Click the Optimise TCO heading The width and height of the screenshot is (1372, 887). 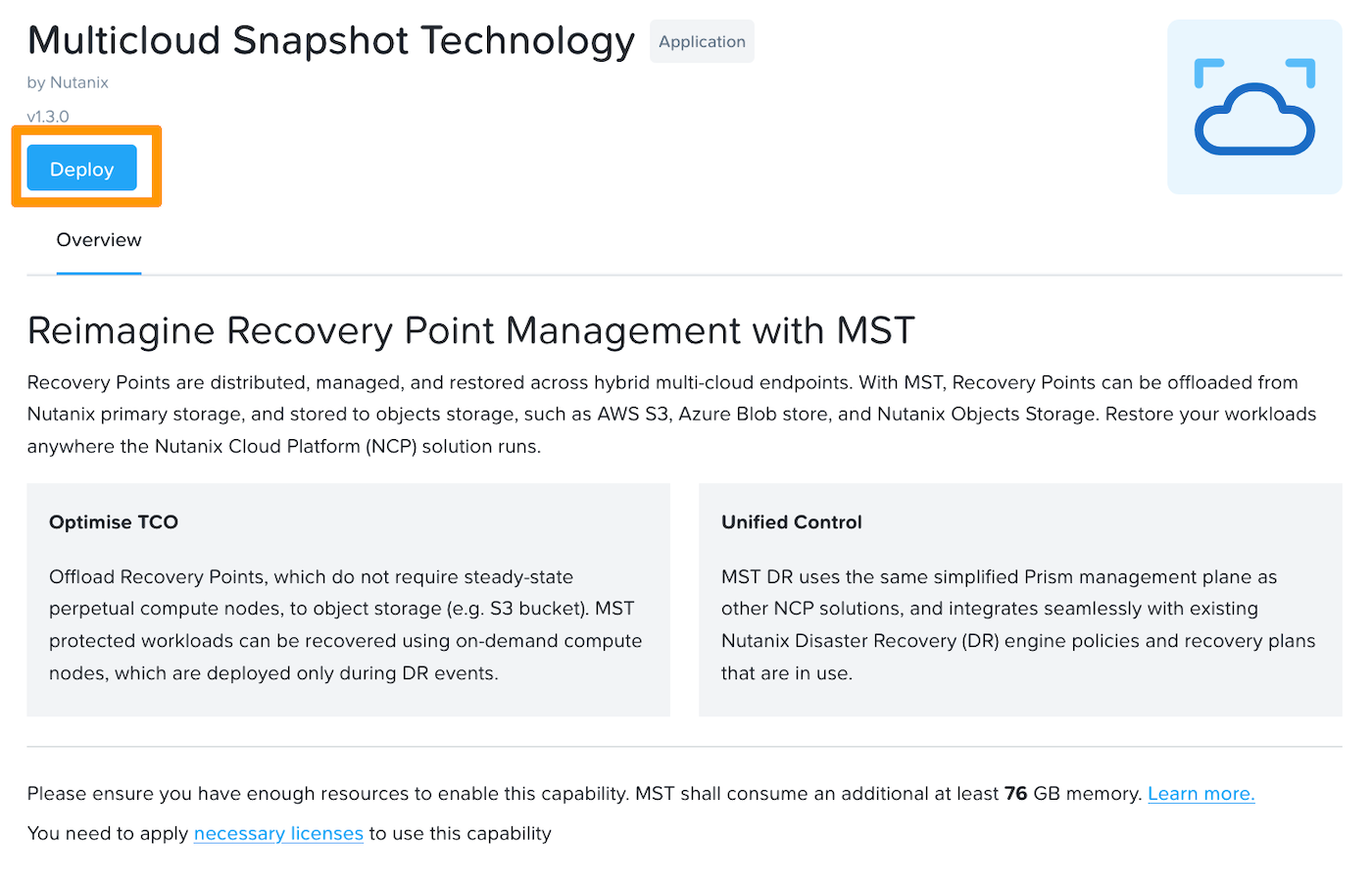click(x=113, y=521)
